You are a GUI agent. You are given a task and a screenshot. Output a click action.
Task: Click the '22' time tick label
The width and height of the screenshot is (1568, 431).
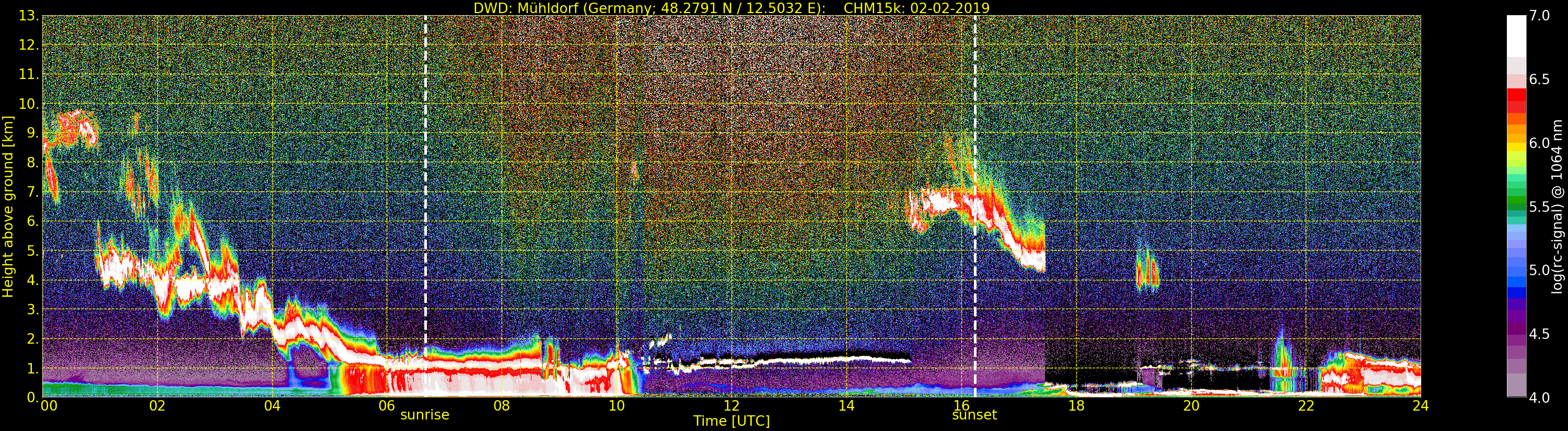1306,405
